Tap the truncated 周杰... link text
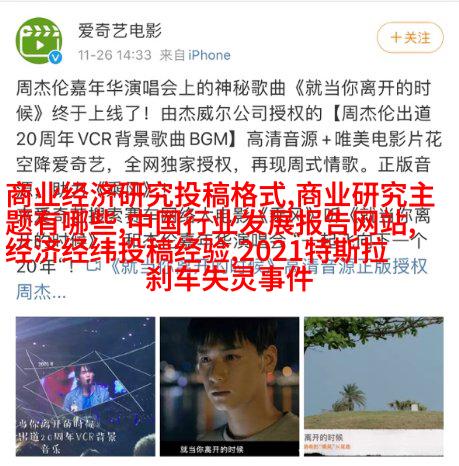 [41, 292]
